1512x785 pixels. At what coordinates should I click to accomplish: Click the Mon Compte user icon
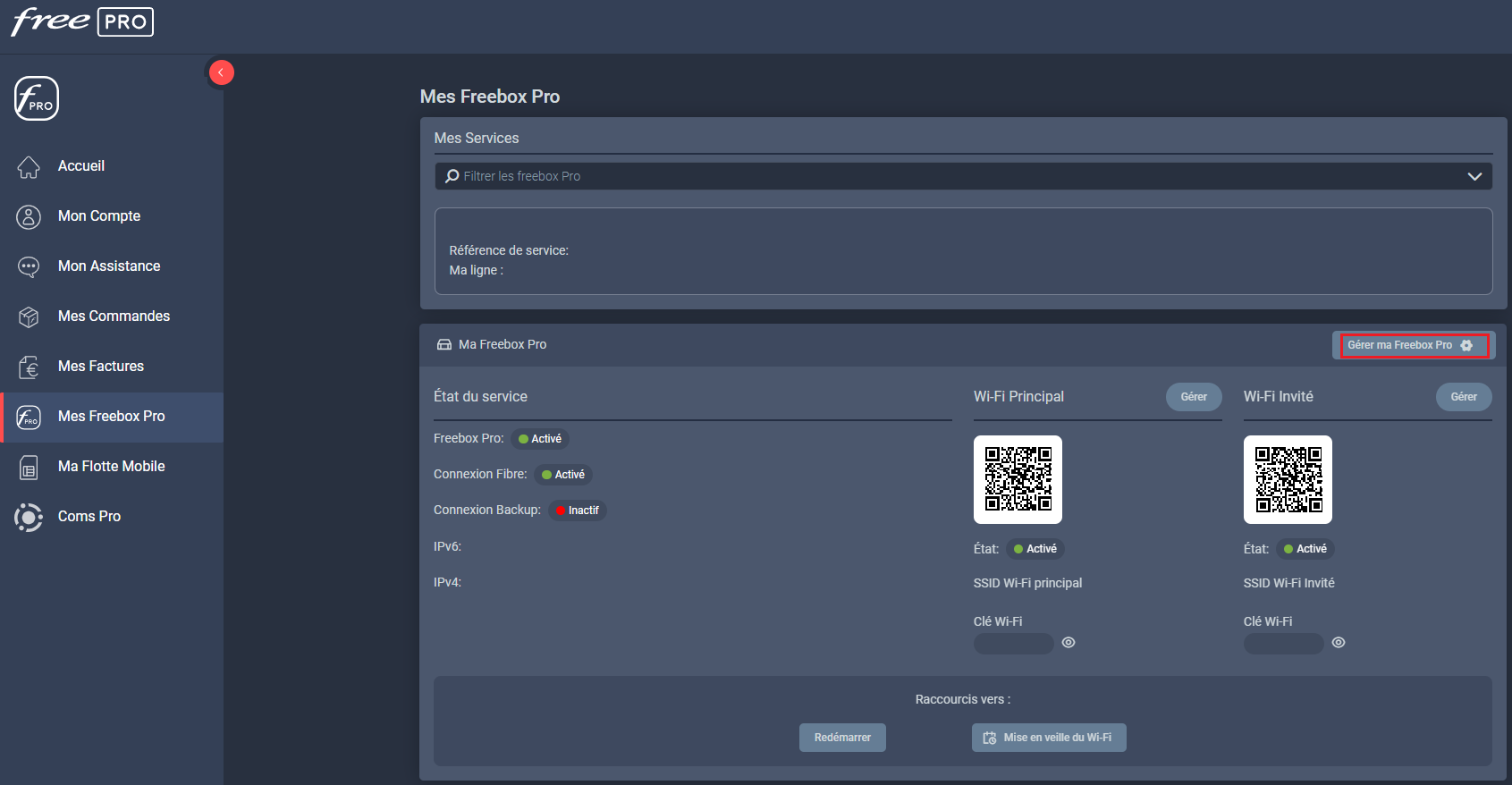(29, 216)
